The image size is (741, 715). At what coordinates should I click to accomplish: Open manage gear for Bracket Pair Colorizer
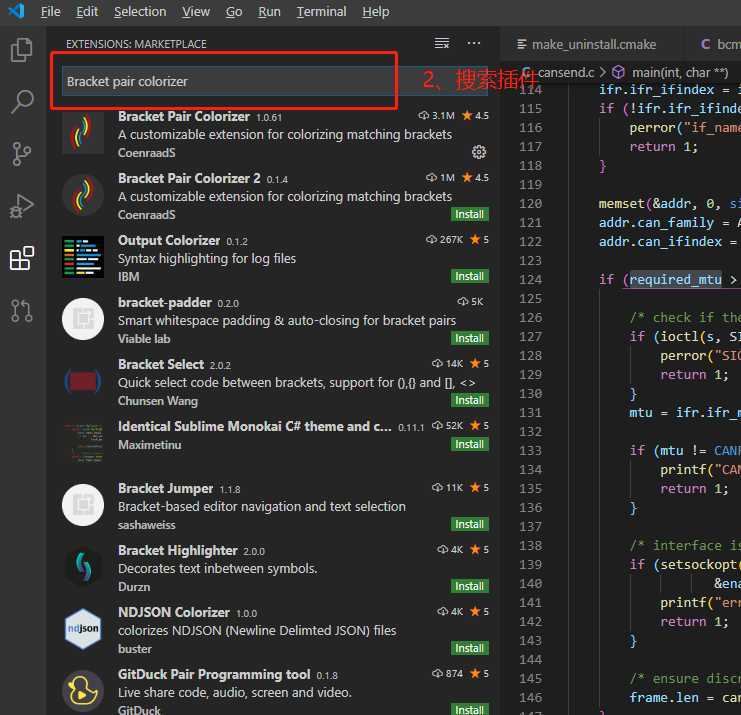pyautogui.click(x=479, y=152)
